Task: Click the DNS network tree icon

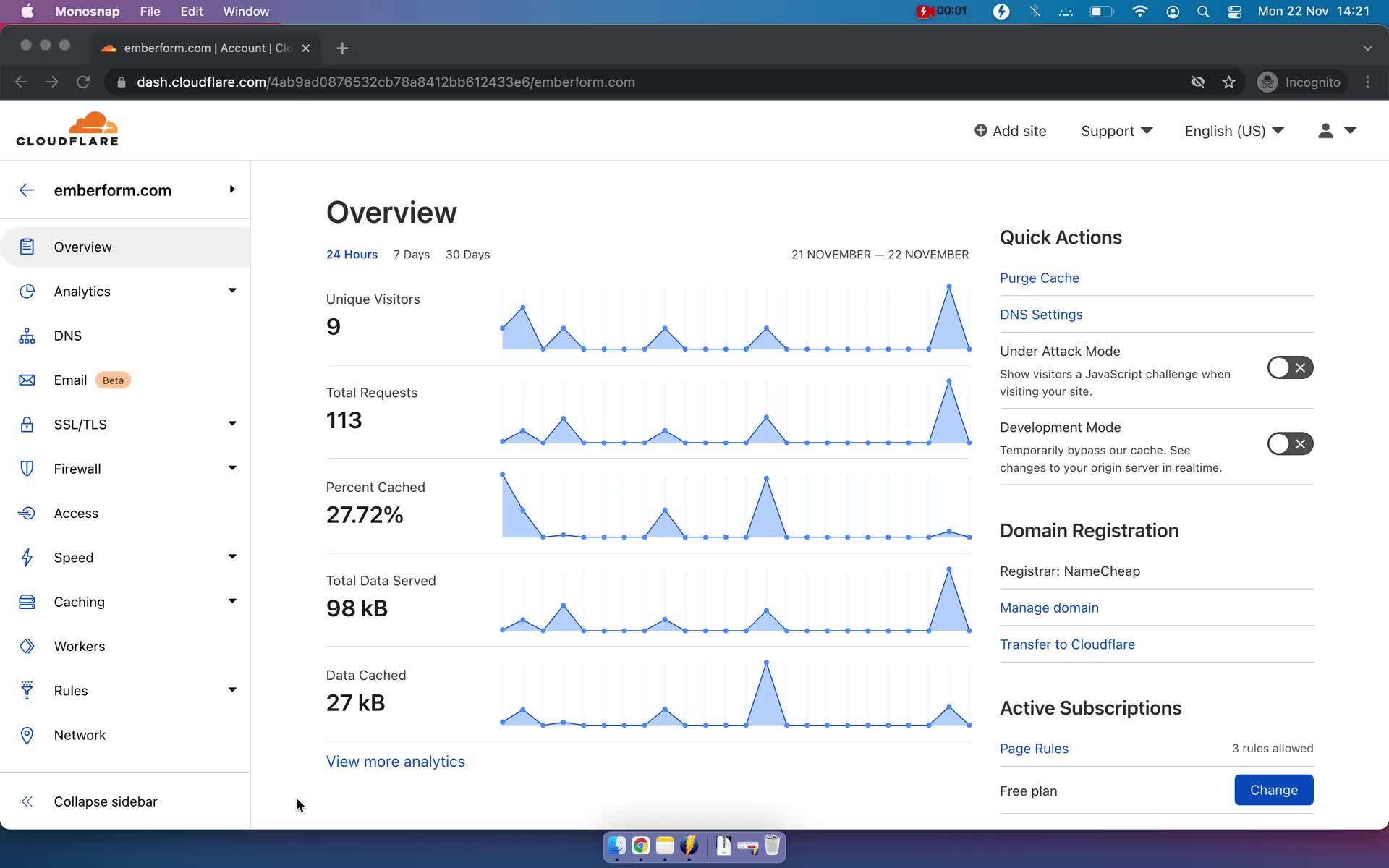Action: pos(27,336)
